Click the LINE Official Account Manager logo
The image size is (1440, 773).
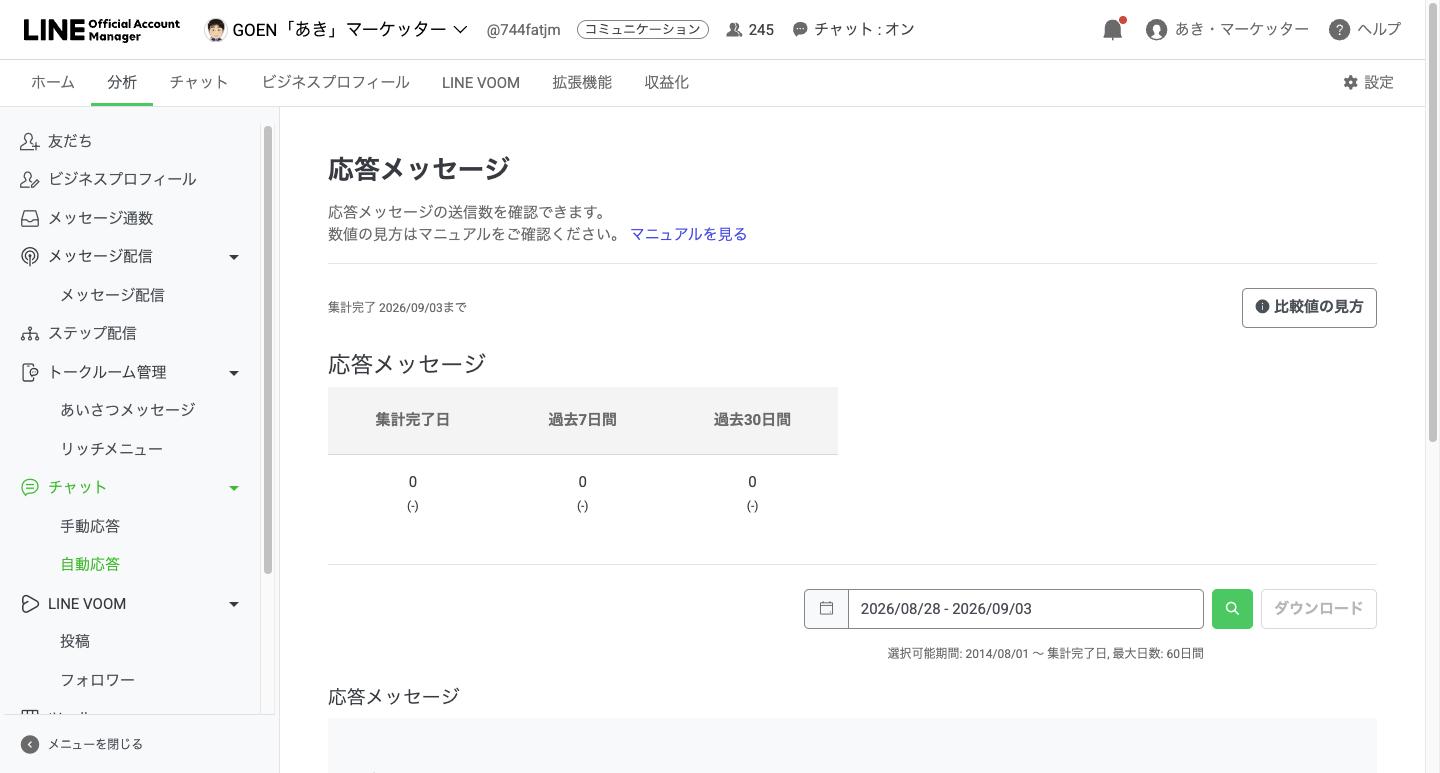click(x=102, y=29)
